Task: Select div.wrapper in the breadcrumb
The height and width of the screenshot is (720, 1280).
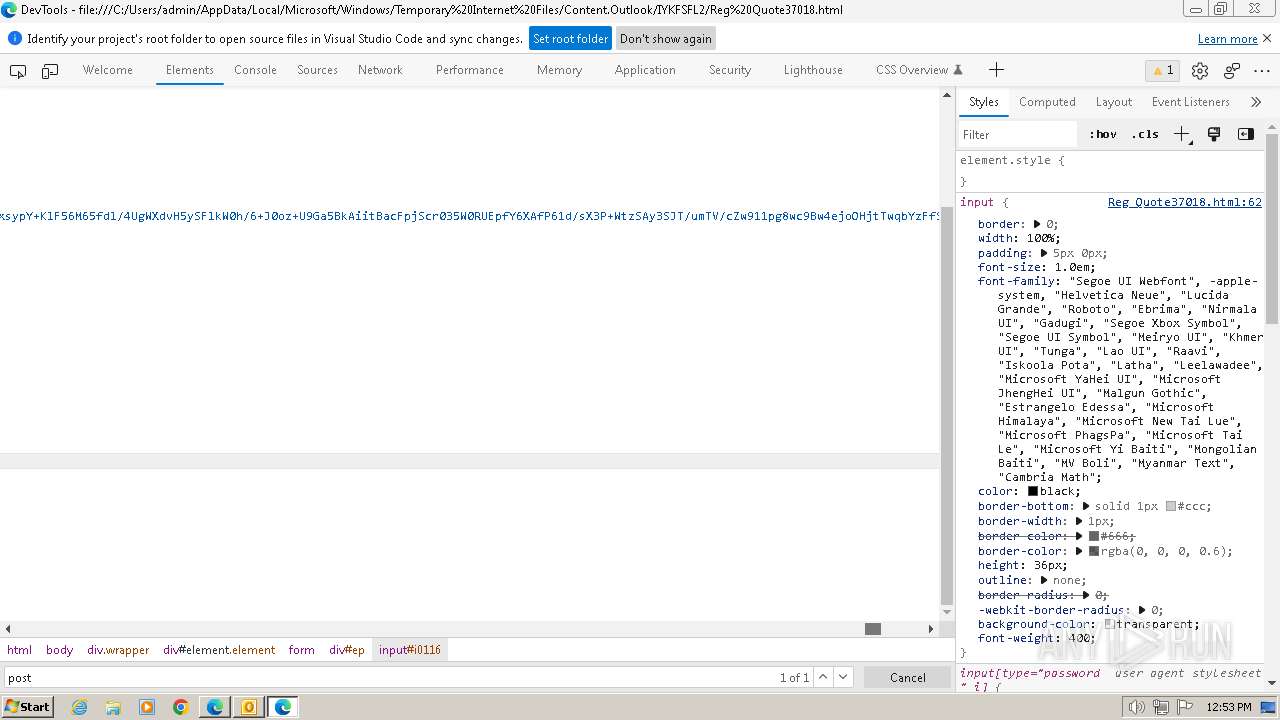Action: (118, 650)
